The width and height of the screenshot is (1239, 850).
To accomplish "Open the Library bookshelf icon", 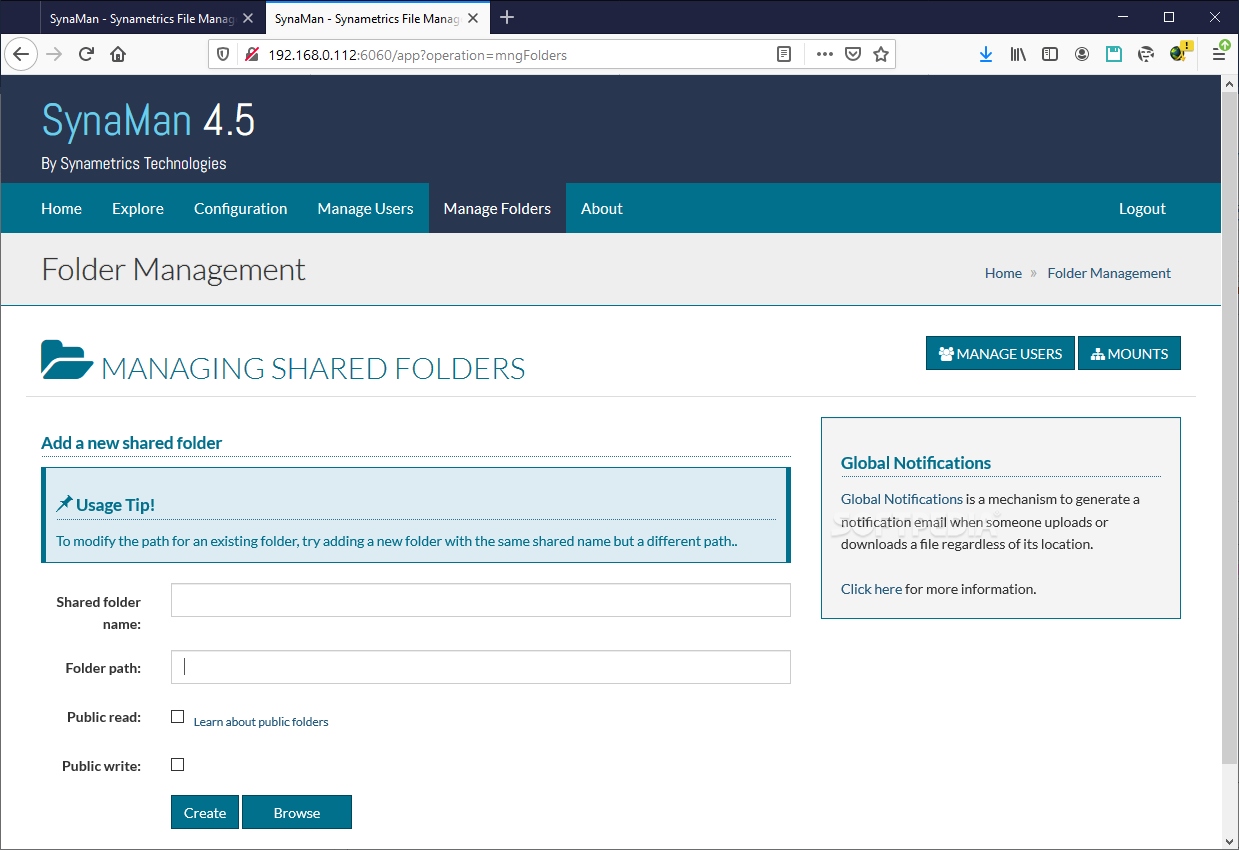I will click(x=1018, y=54).
